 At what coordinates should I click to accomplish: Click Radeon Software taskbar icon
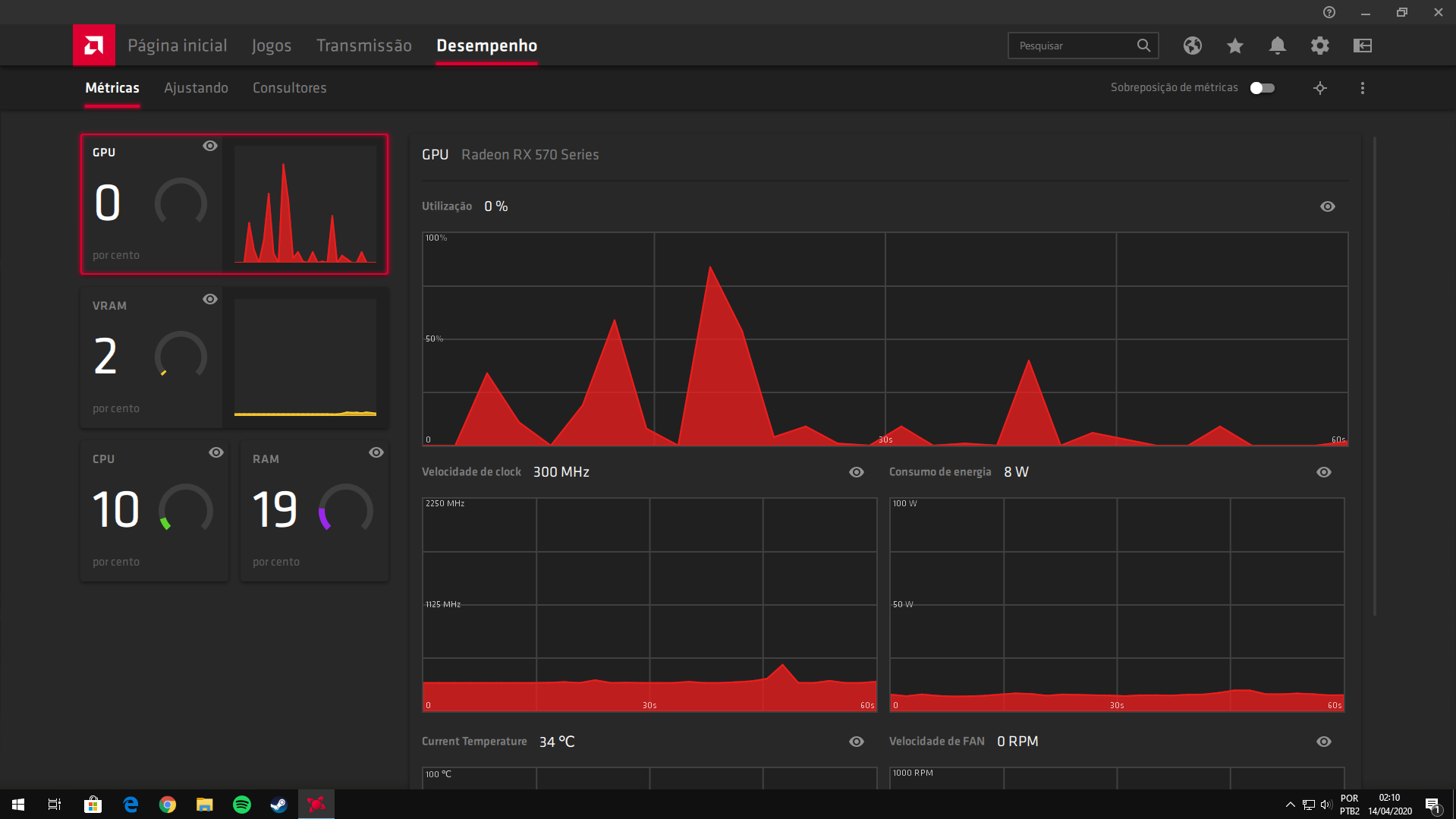pyautogui.click(x=316, y=805)
